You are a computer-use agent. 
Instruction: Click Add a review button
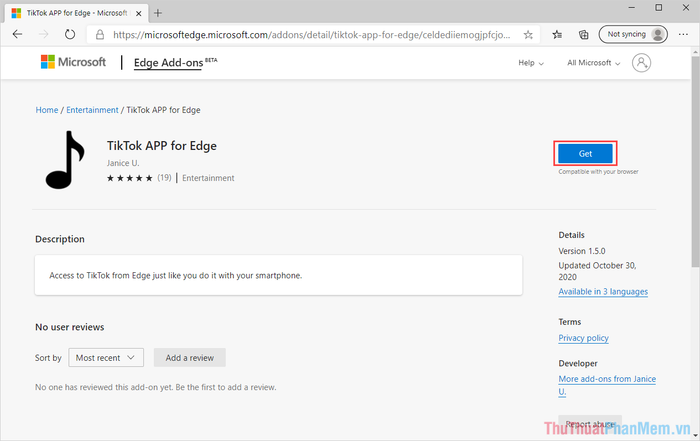coord(190,358)
